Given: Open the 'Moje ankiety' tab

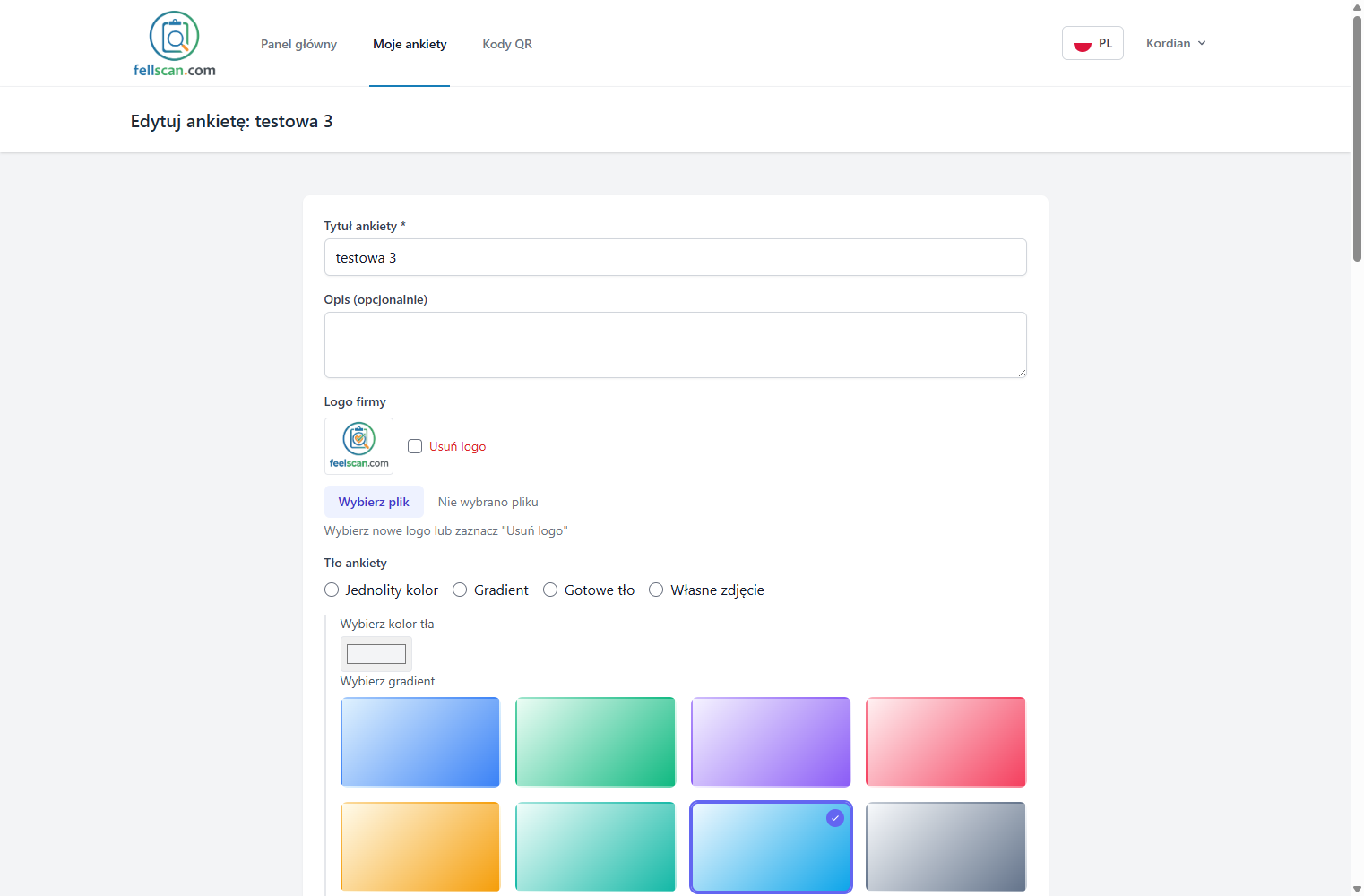Looking at the screenshot, I should (410, 44).
